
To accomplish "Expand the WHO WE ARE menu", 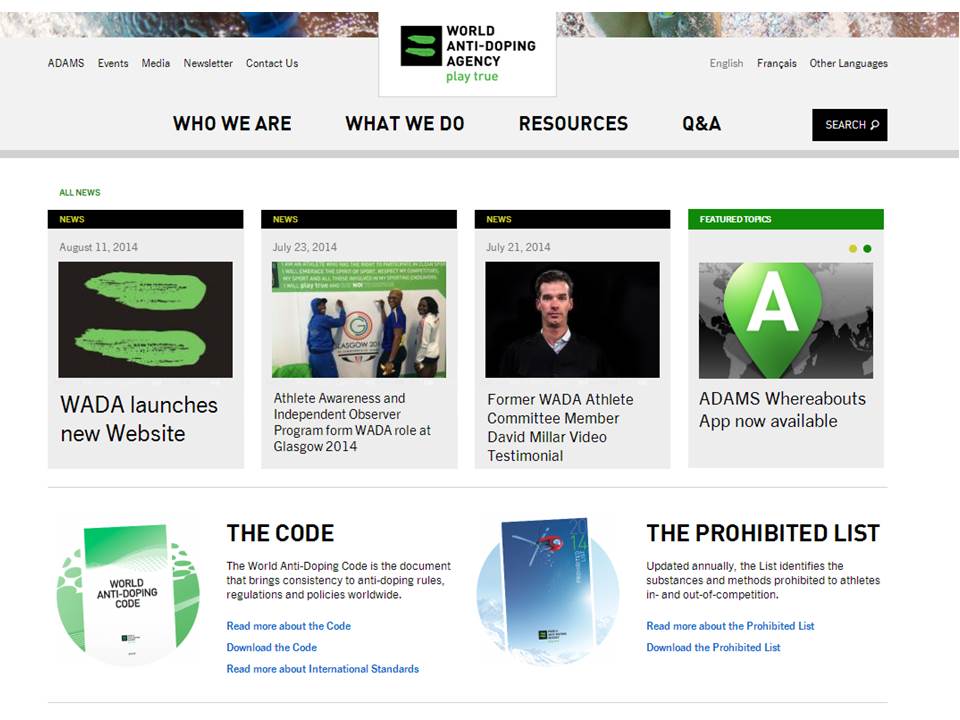I will [x=232, y=123].
